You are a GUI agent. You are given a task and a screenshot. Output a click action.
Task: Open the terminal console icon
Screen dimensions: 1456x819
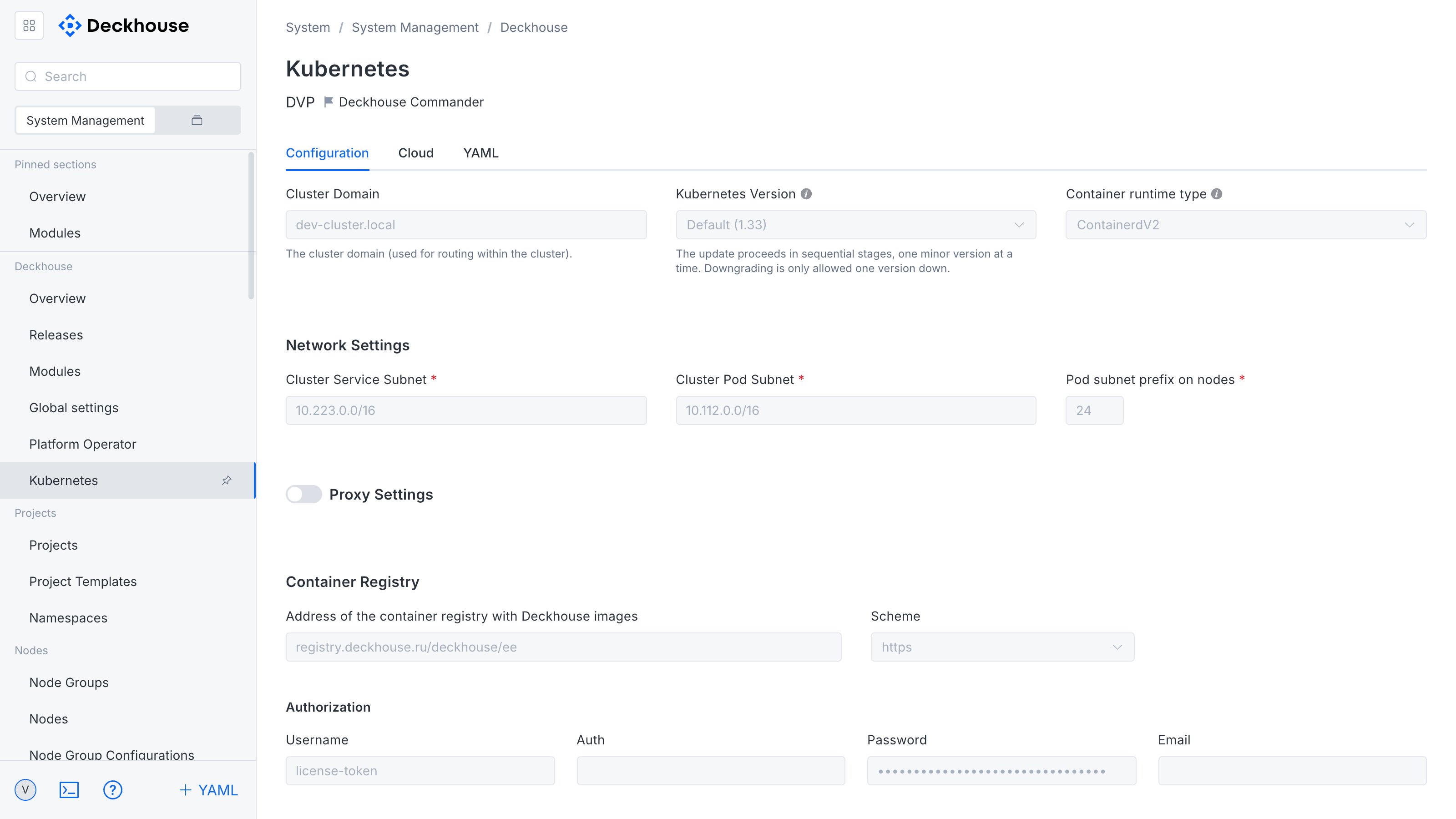coord(69,789)
